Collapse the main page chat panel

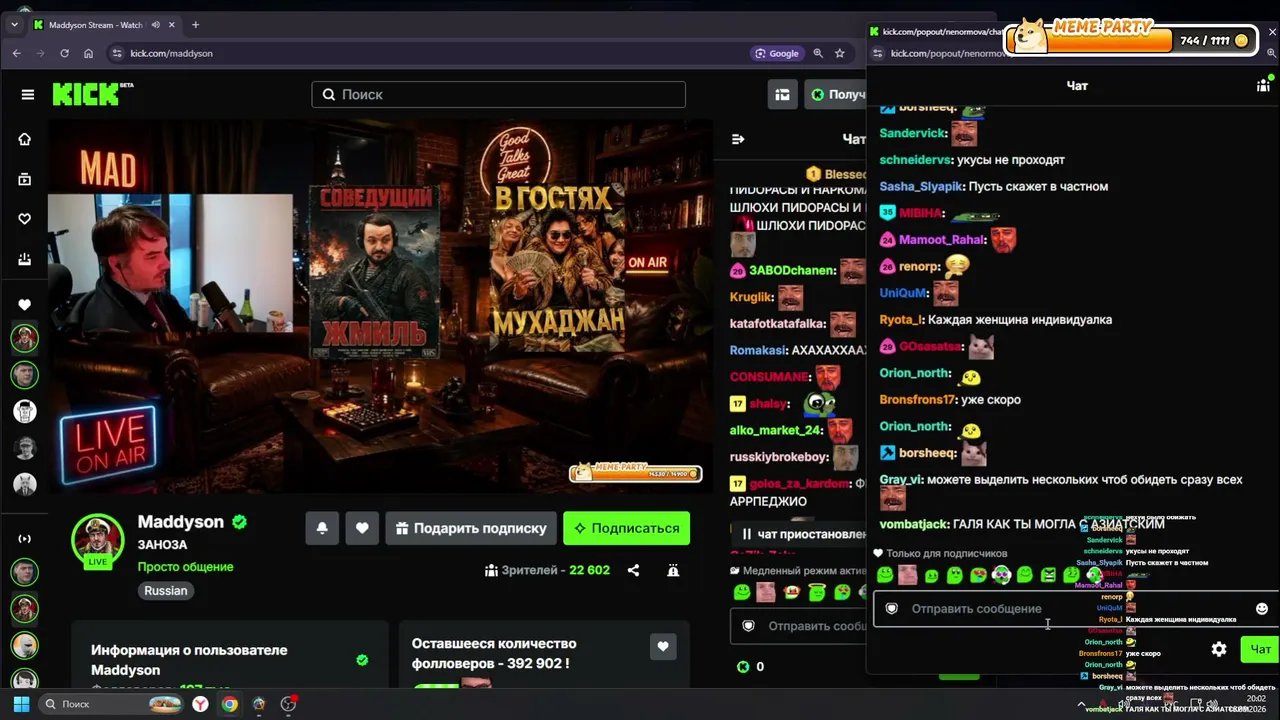(x=738, y=139)
